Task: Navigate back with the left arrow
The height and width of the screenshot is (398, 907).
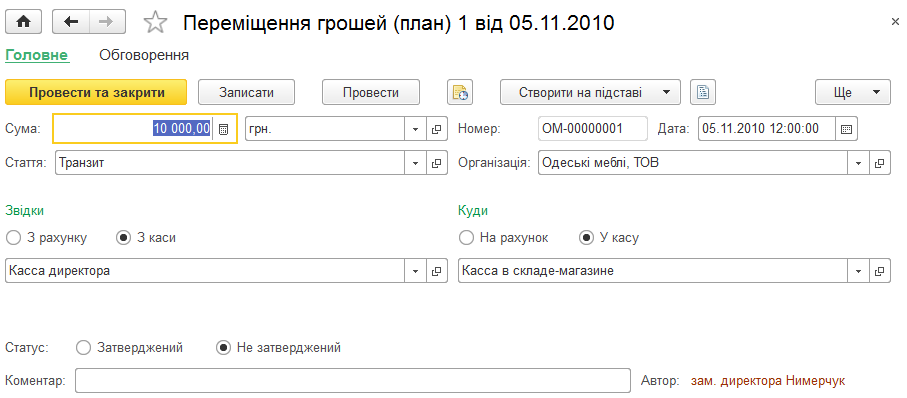Action: click(x=71, y=22)
